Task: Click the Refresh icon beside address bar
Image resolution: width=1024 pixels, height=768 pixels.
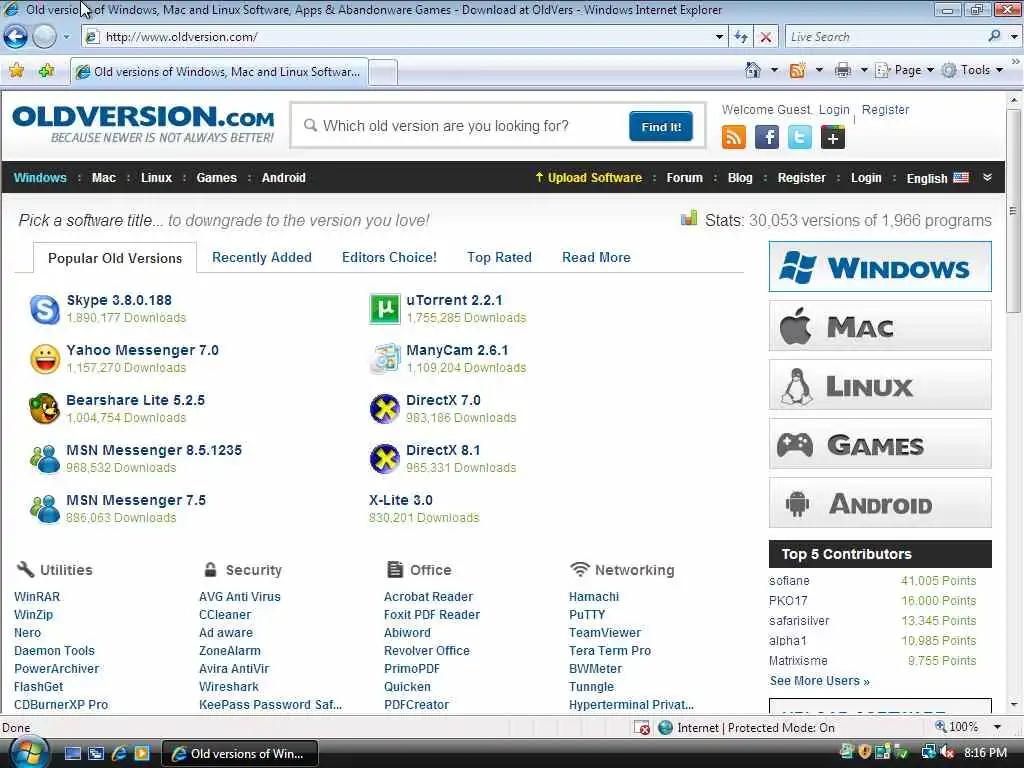Action: coord(741,37)
